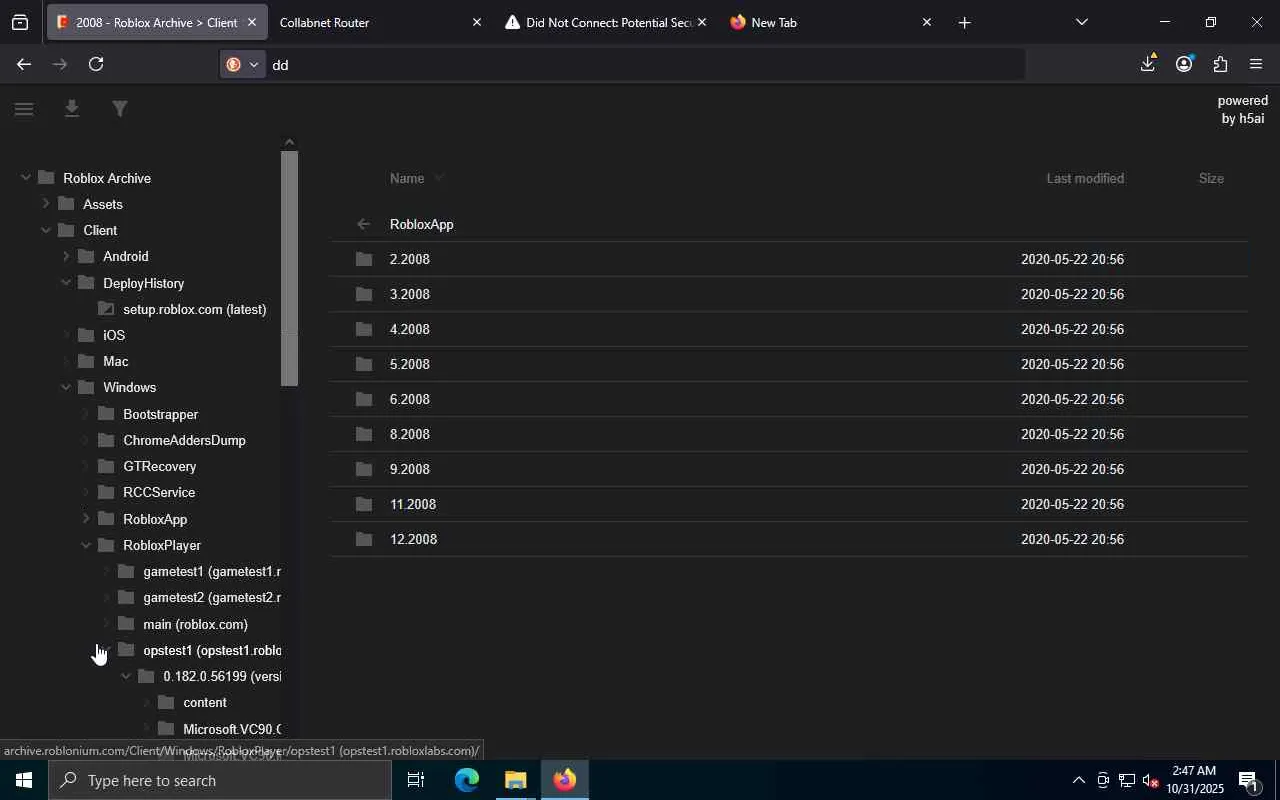Open the Firefox account icon

pyautogui.click(x=1184, y=64)
